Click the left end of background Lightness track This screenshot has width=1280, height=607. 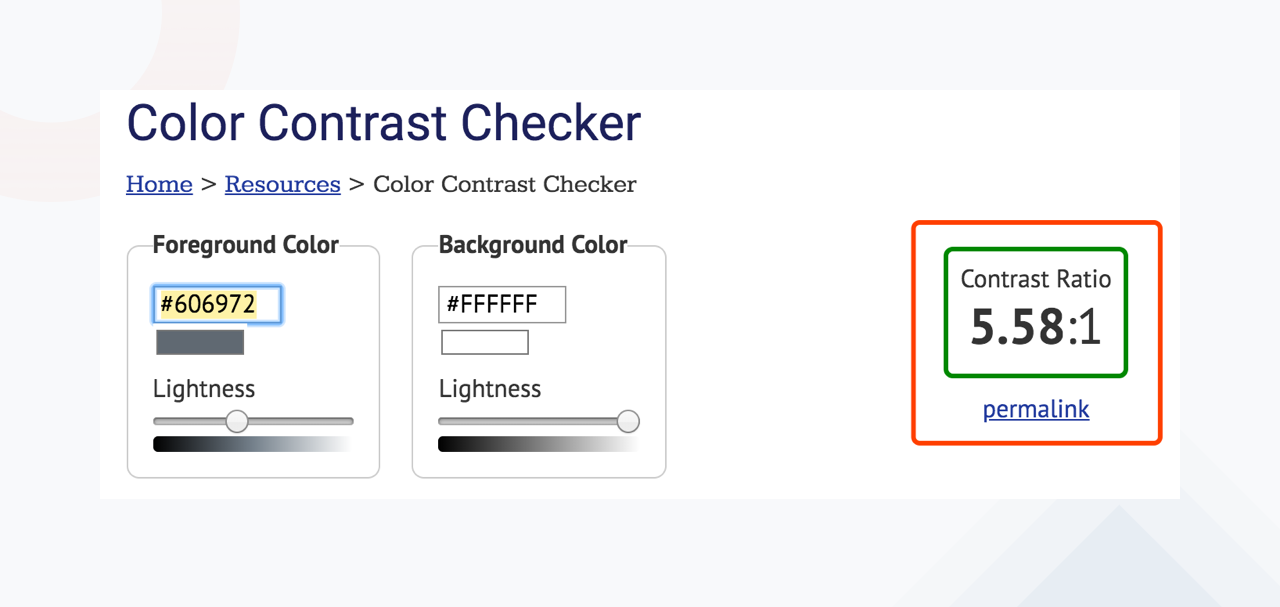pos(443,421)
